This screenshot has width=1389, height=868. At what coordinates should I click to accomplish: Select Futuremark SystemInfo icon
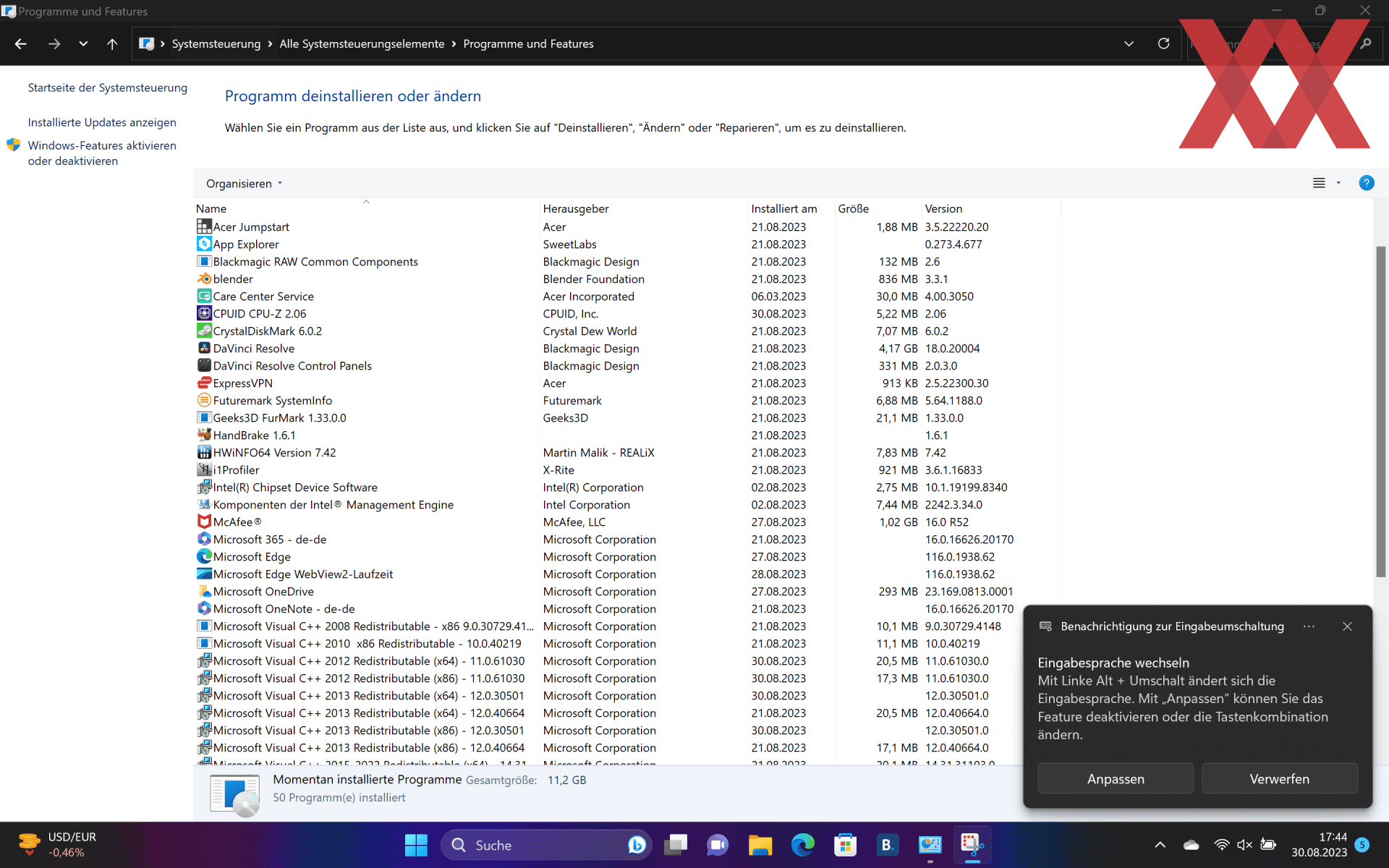tap(204, 400)
